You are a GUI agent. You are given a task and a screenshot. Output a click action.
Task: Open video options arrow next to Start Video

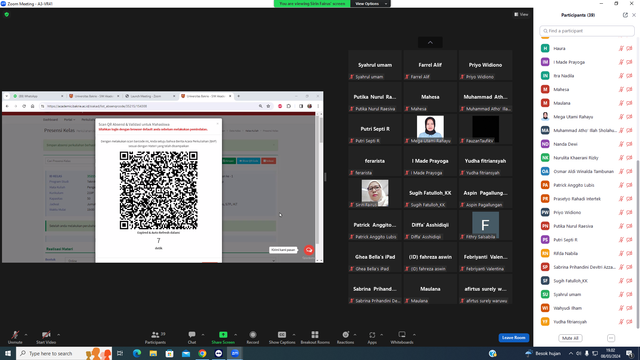pyautogui.click(x=59, y=335)
